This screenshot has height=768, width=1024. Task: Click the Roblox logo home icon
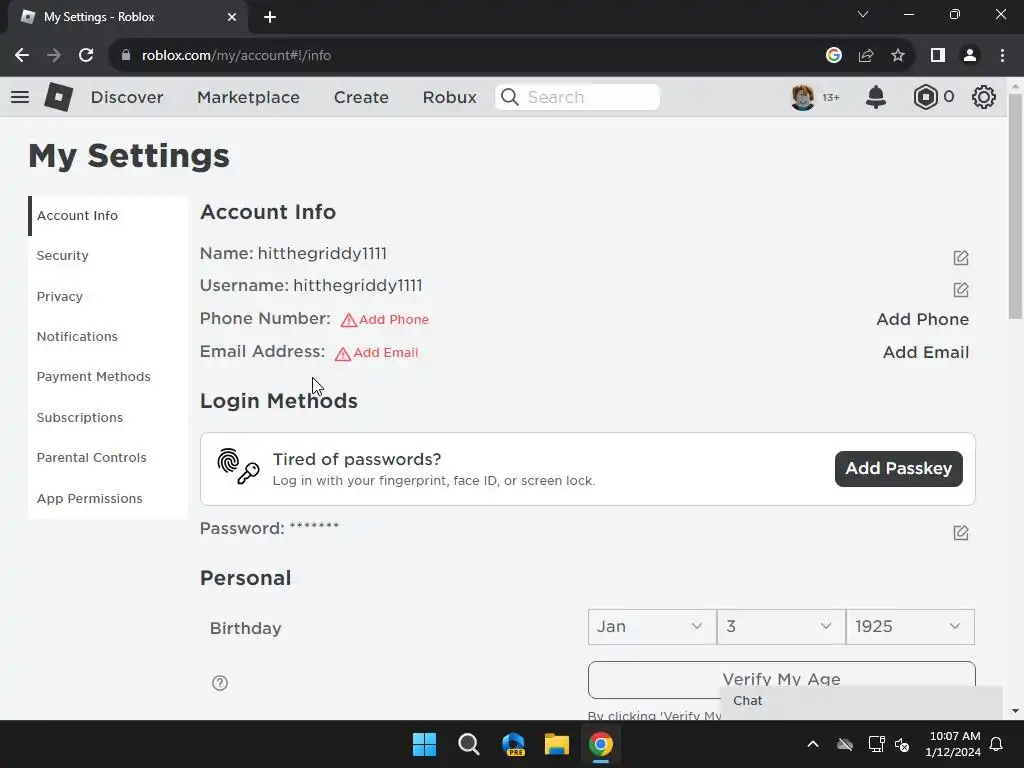point(58,97)
